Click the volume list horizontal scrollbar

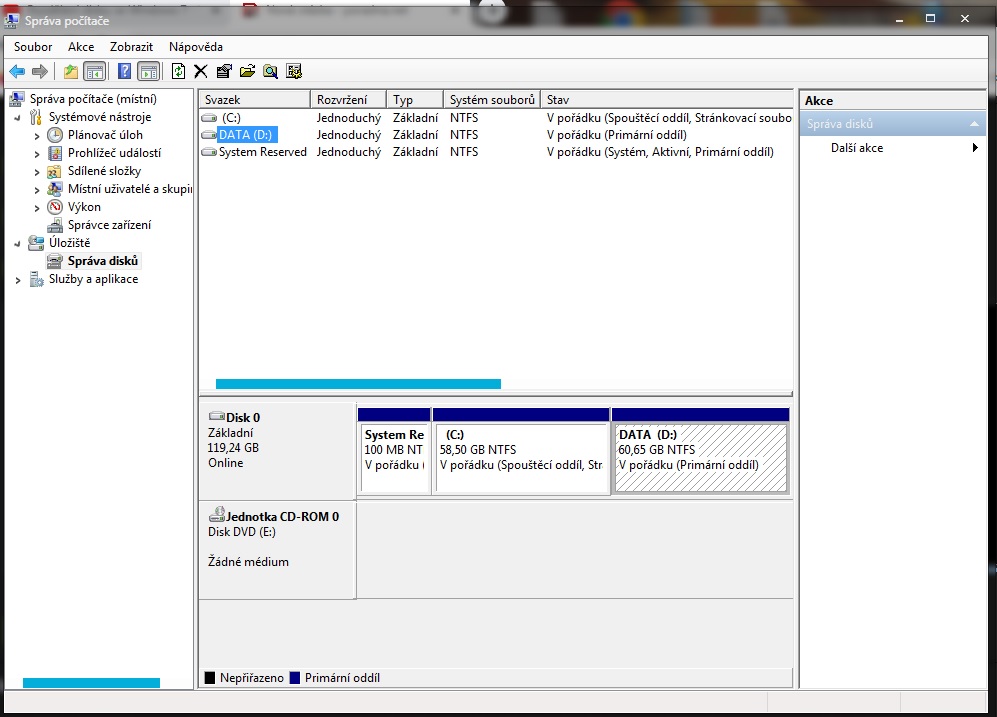pyautogui.click(x=359, y=384)
